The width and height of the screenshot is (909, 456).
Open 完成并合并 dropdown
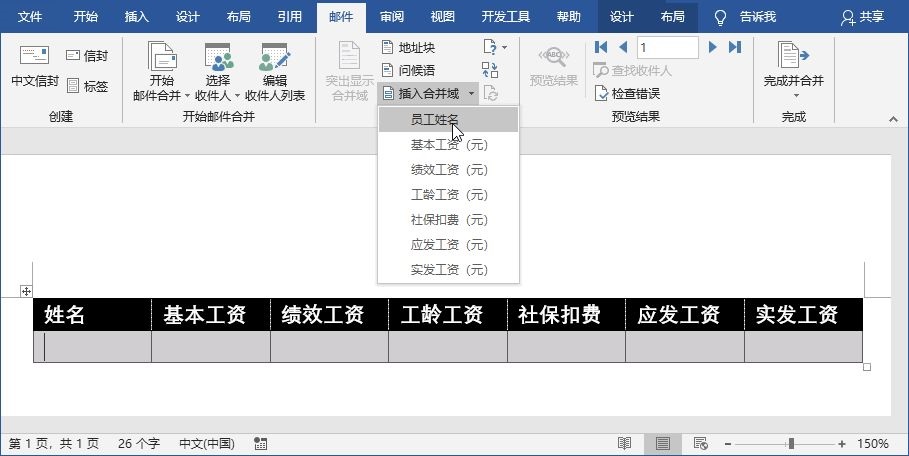tap(794, 71)
